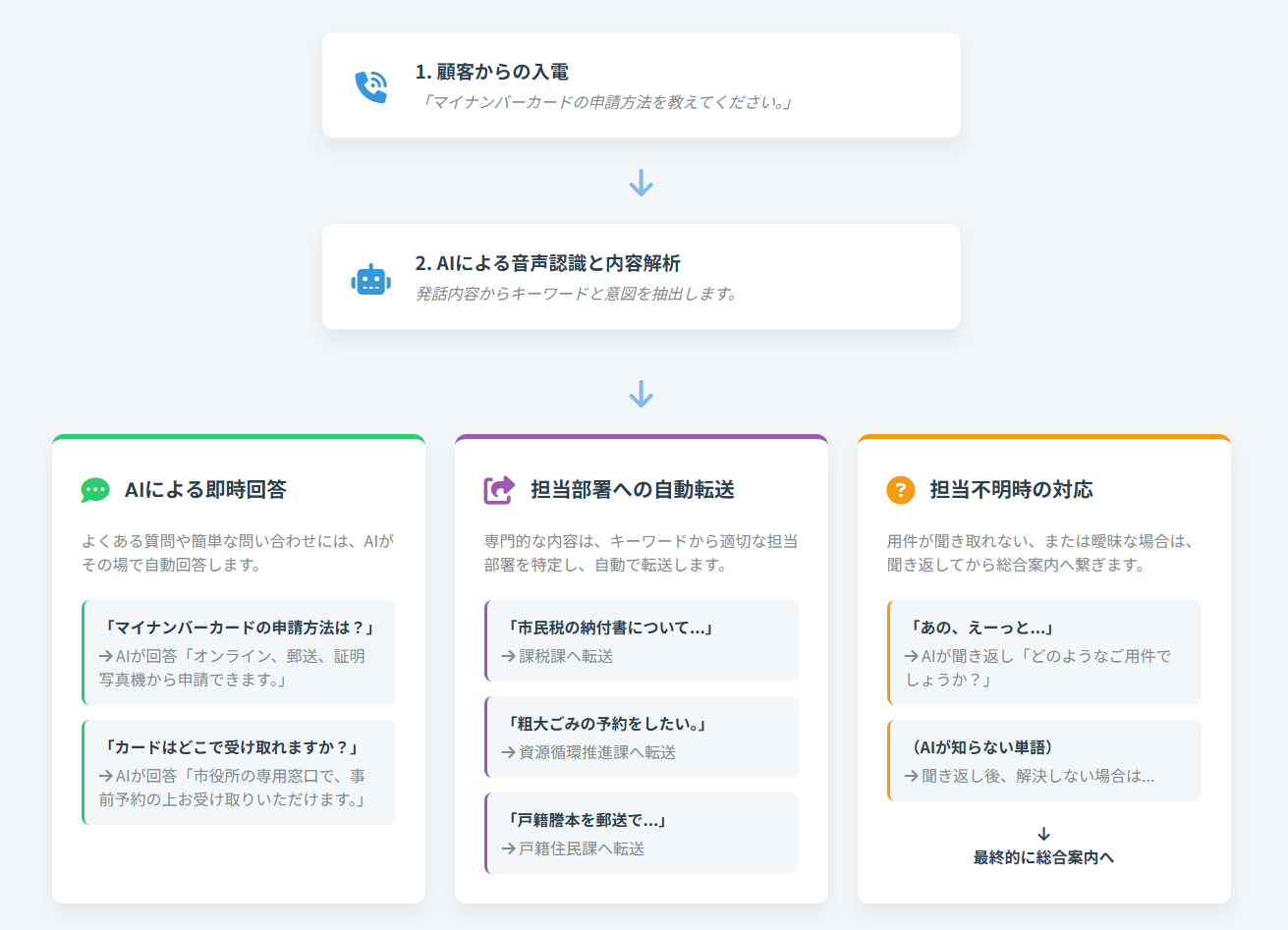
Task: Click the 市民税の納付書について example box
Action: tap(642, 640)
